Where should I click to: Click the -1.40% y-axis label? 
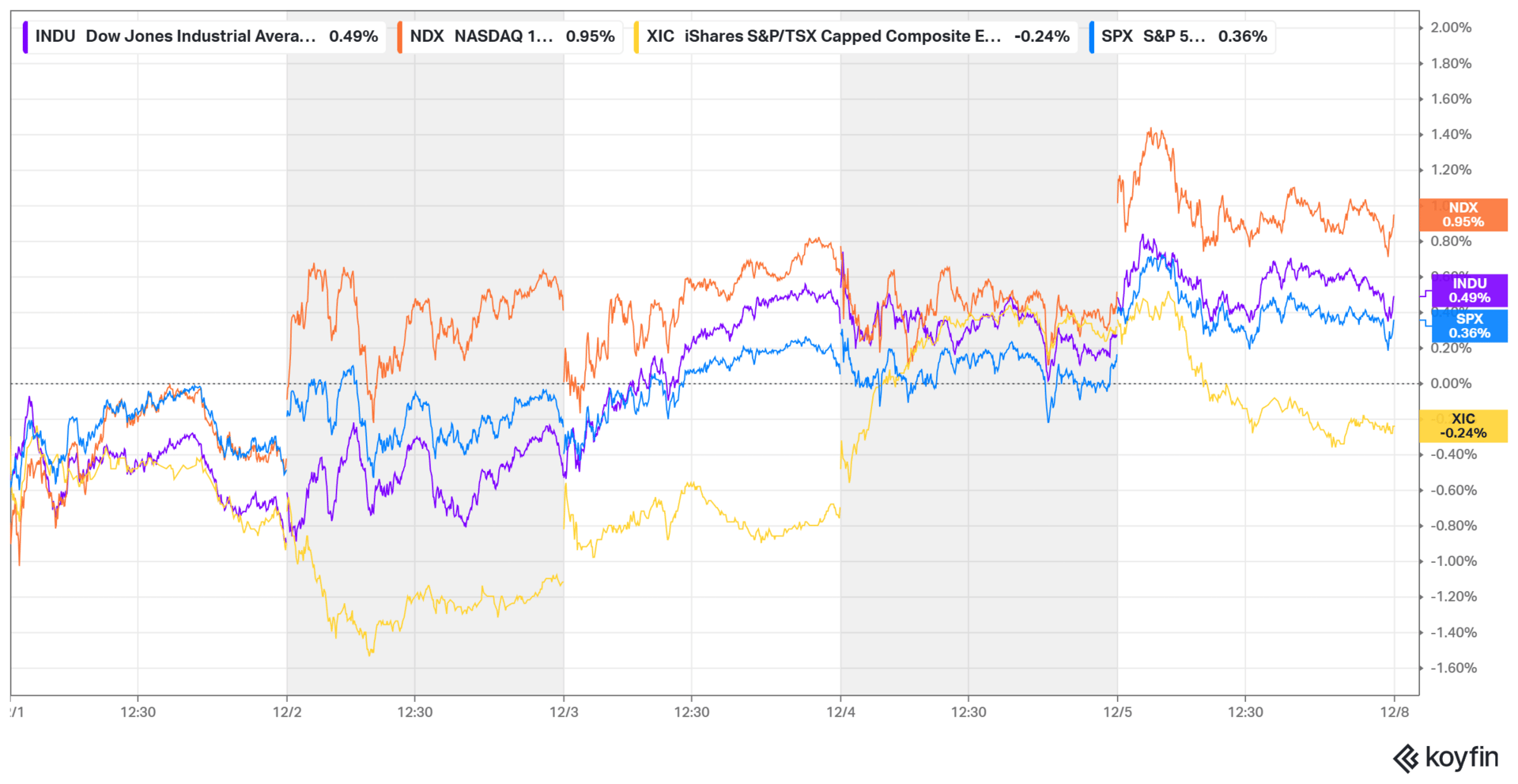(1453, 632)
